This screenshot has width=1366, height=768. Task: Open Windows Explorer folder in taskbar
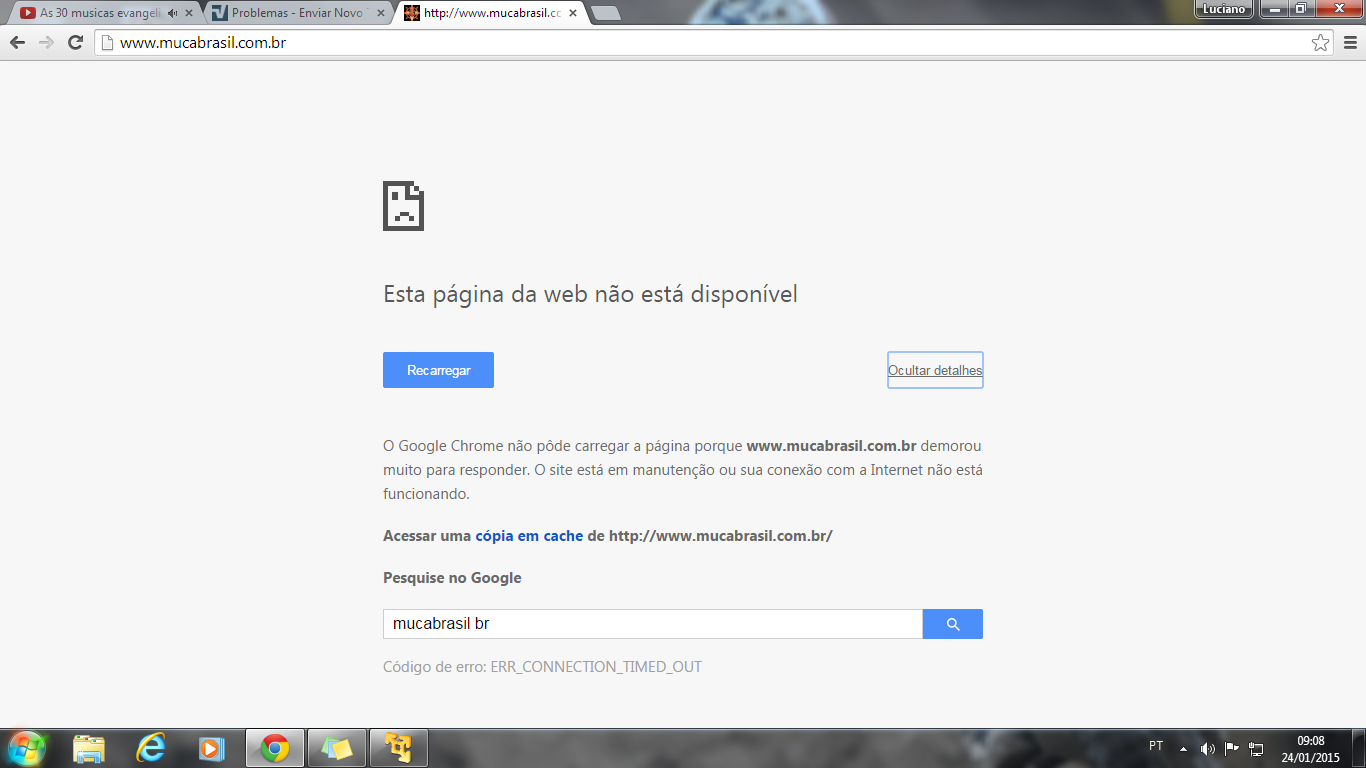(x=89, y=747)
